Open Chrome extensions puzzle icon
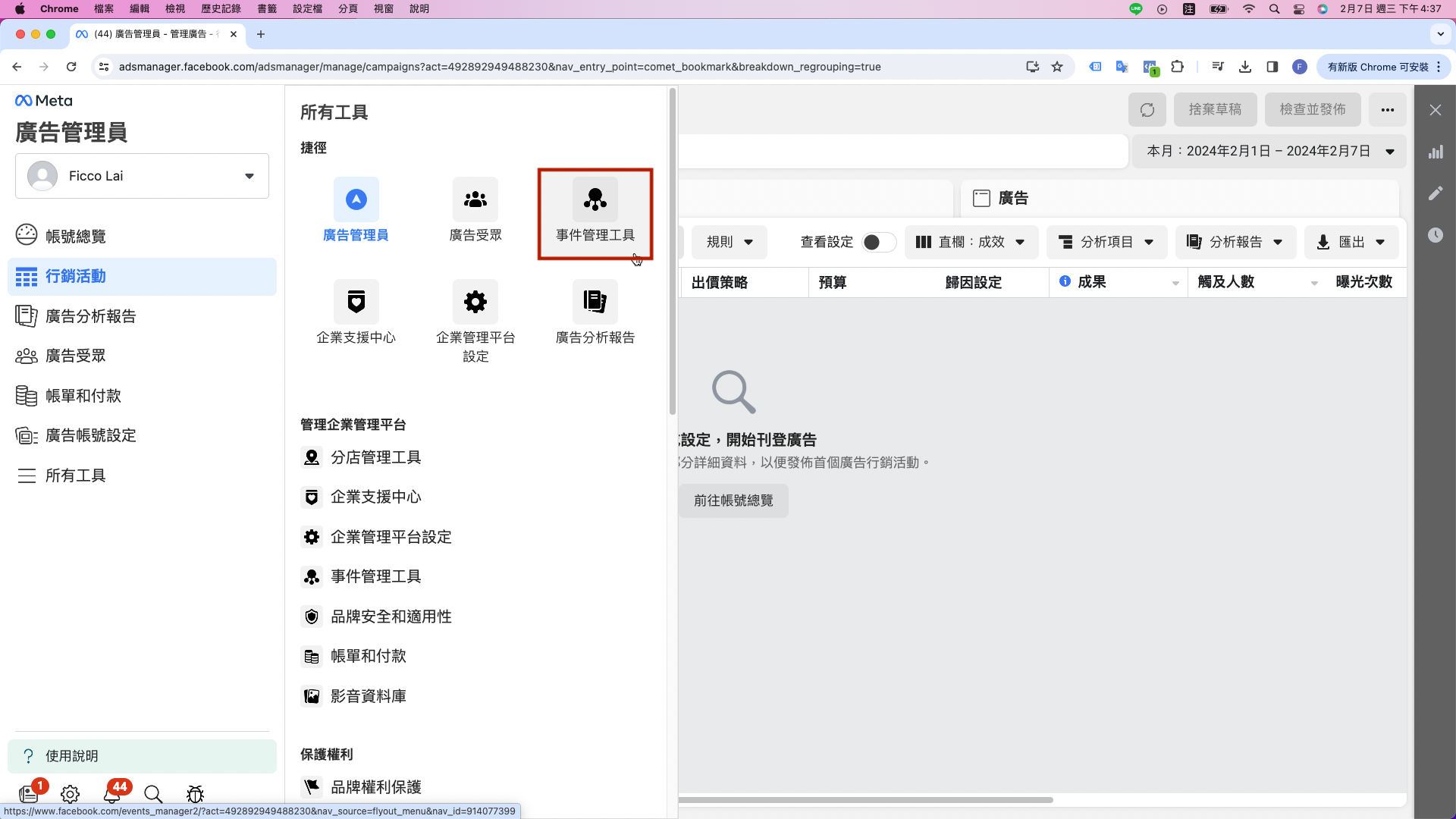The width and height of the screenshot is (1456, 819). pyautogui.click(x=1177, y=67)
